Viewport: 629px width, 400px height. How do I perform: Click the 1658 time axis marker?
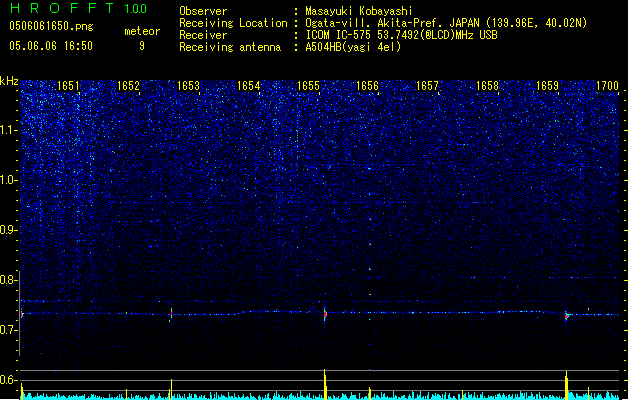tap(487, 86)
